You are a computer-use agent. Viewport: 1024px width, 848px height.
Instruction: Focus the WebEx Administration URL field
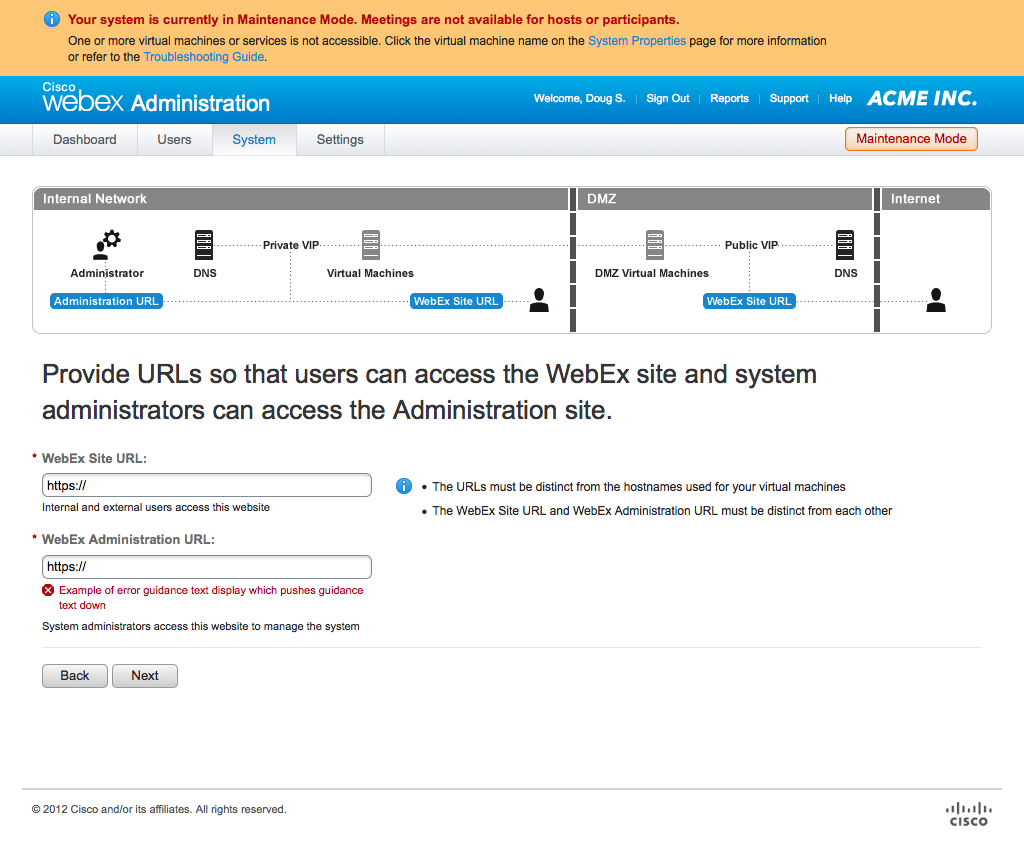(206, 567)
